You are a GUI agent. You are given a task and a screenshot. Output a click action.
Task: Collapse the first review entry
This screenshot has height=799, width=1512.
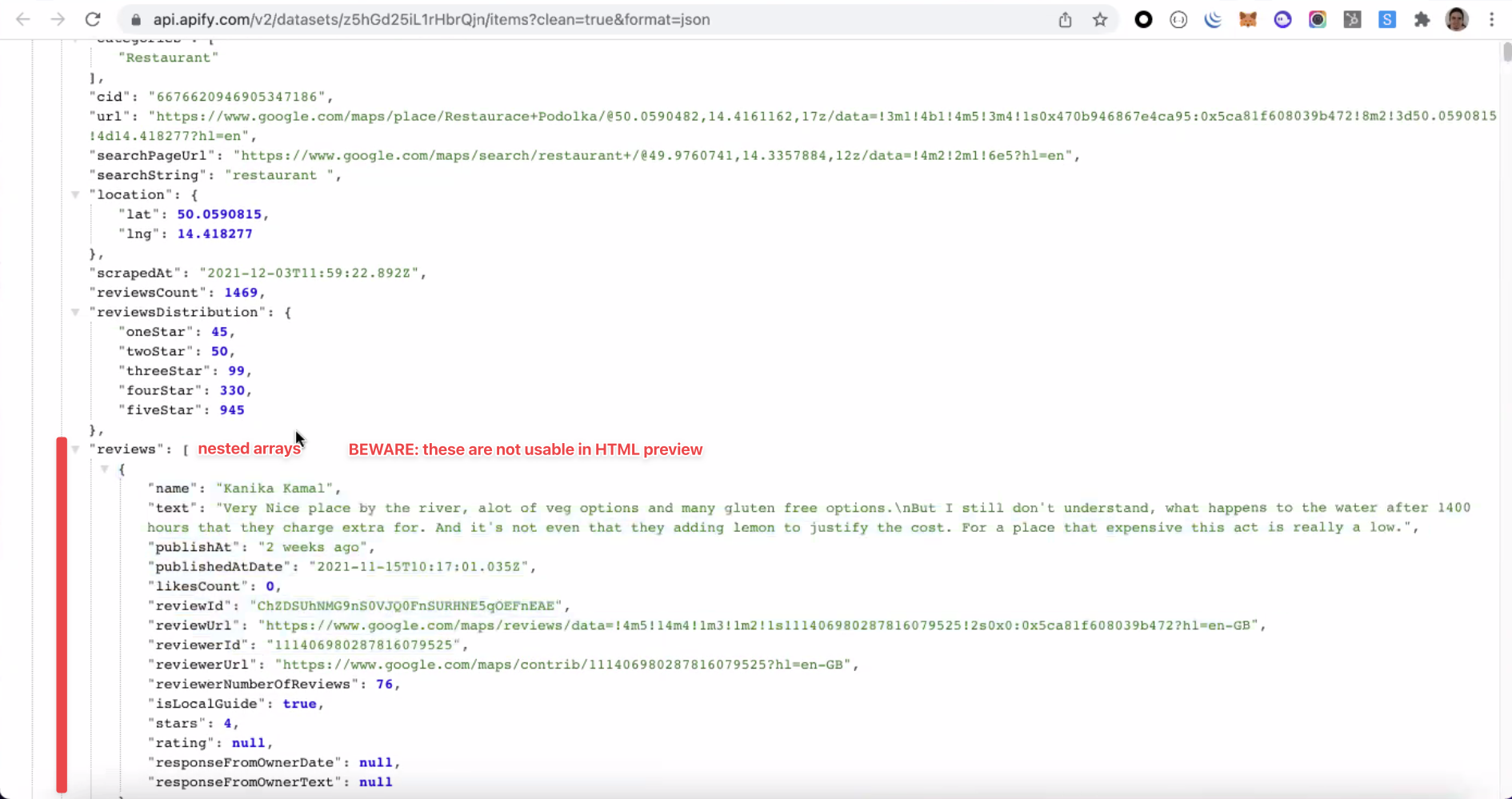pos(106,469)
